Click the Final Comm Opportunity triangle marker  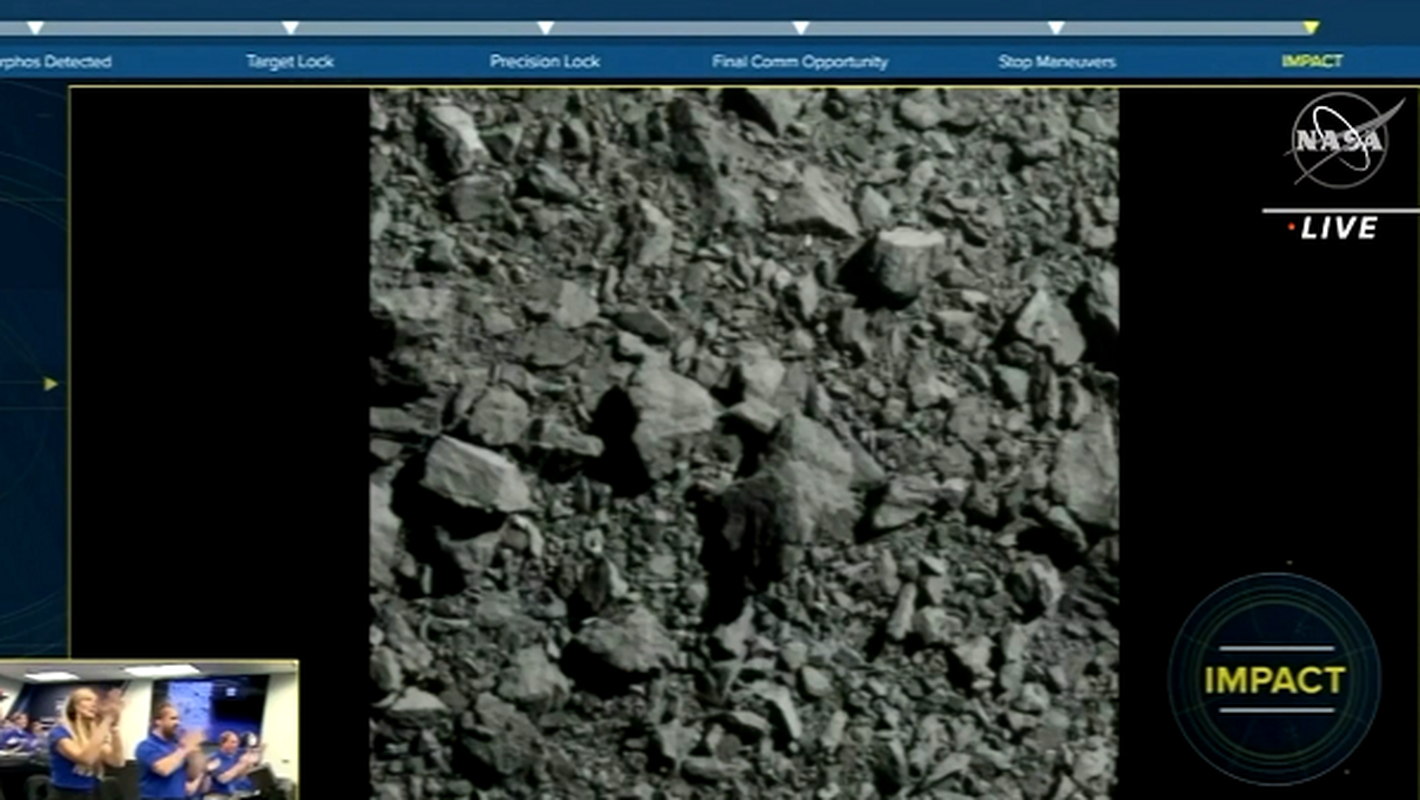[800, 27]
